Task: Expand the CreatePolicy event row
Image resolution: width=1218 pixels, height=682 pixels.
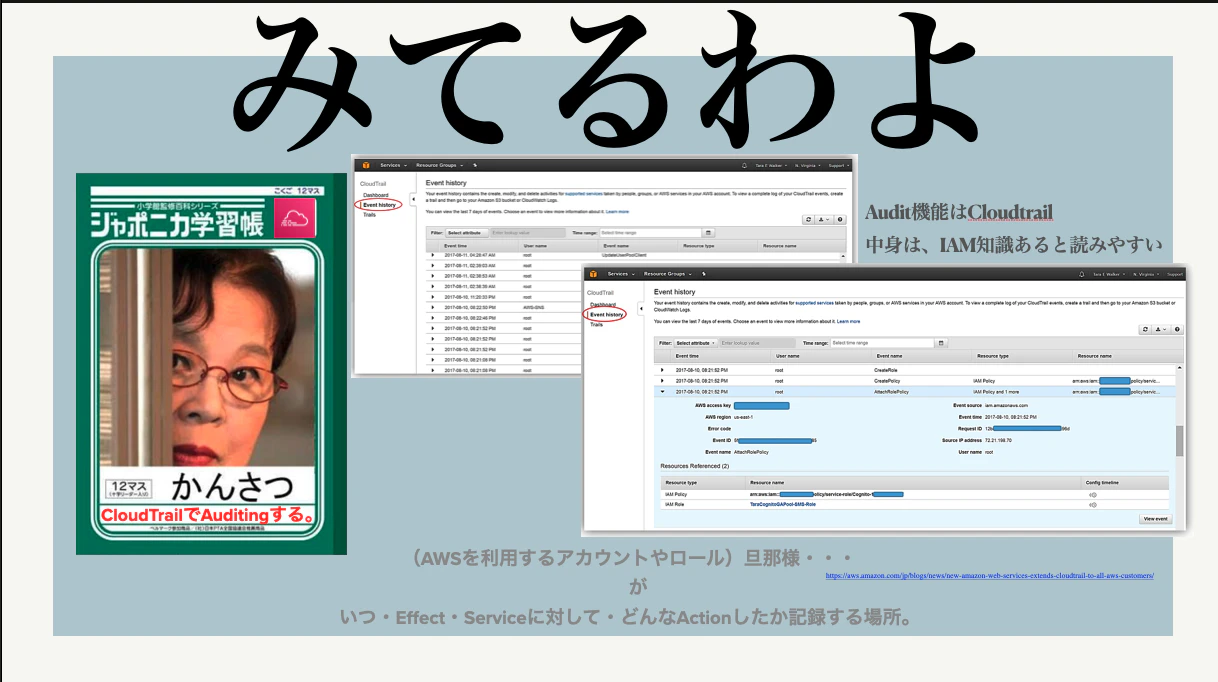Action: [662, 381]
